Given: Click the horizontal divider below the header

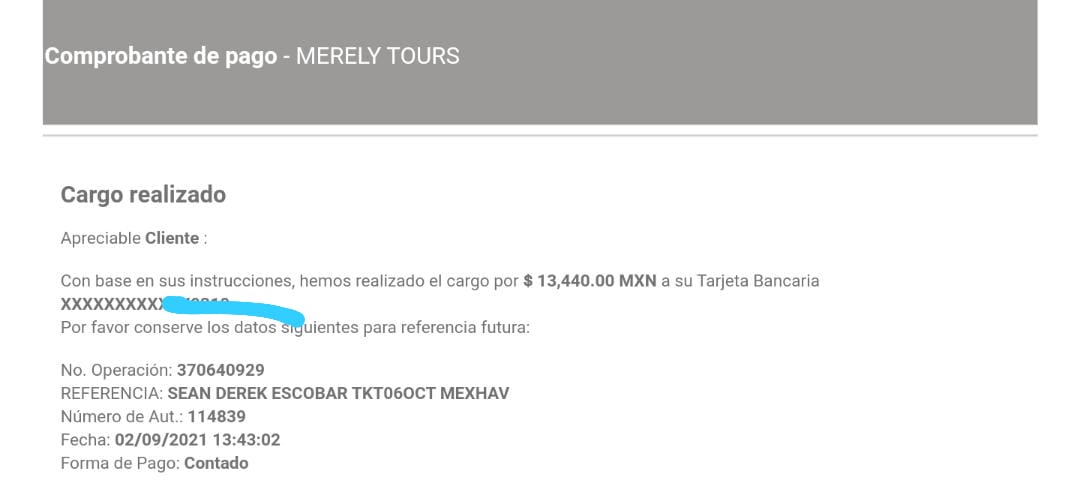Looking at the screenshot, I should [540, 136].
